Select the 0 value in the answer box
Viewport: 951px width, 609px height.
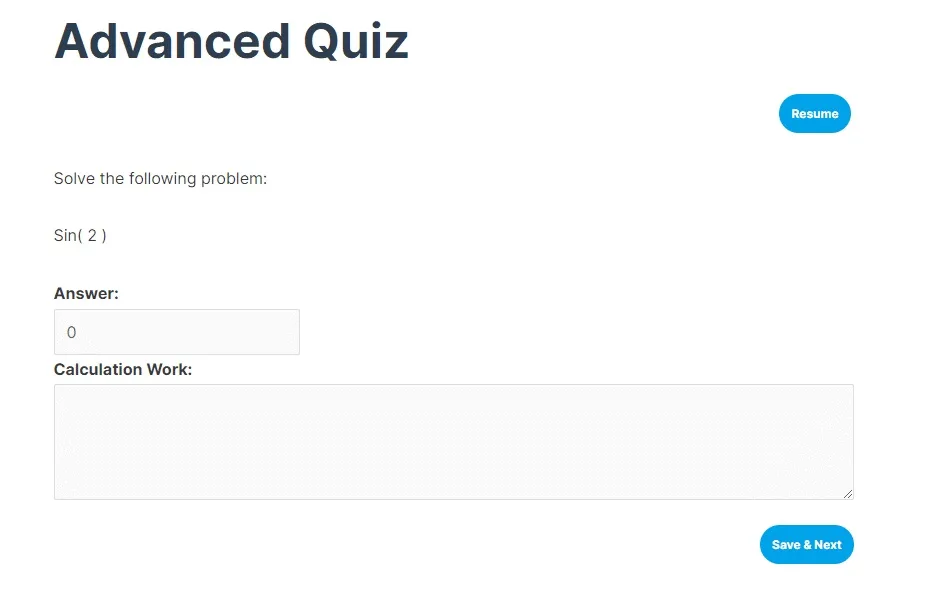71,331
